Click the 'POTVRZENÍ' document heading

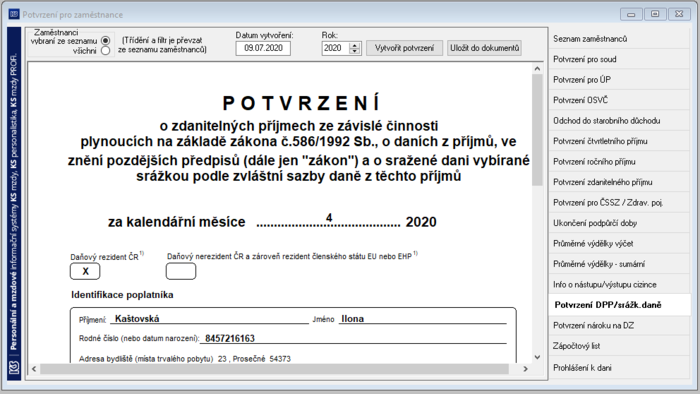click(301, 103)
